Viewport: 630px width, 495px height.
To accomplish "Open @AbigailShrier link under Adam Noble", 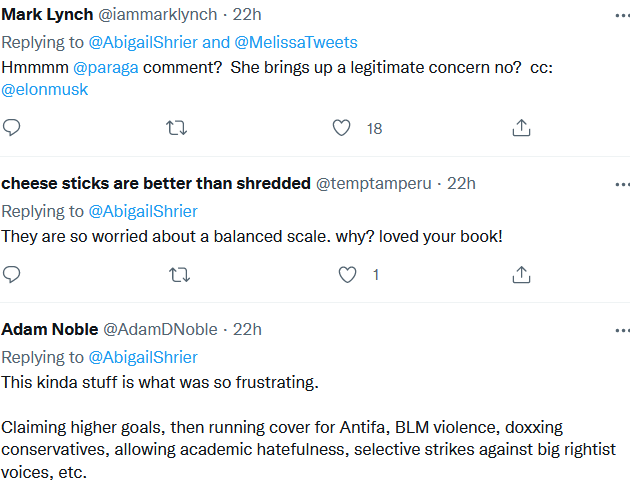I will click(143, 358).
